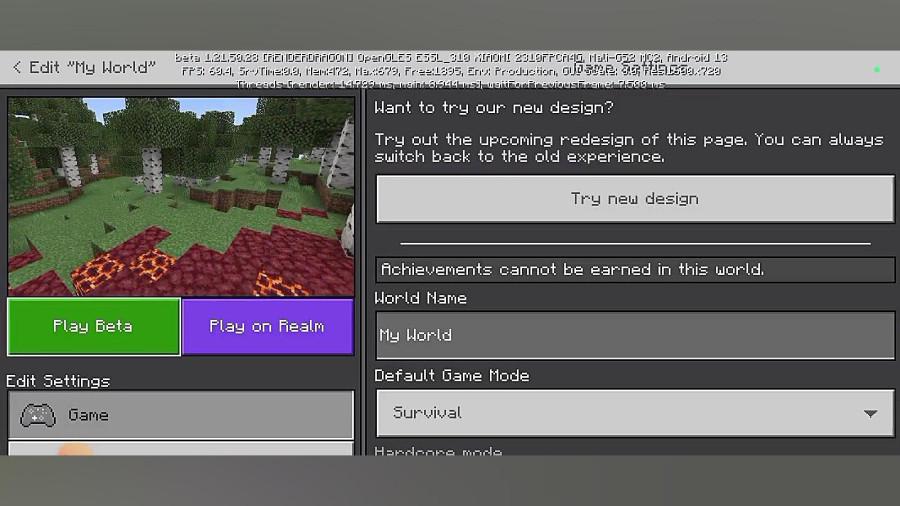Click the beta version debug text line

pyautogui.click(x=451, y=58)
